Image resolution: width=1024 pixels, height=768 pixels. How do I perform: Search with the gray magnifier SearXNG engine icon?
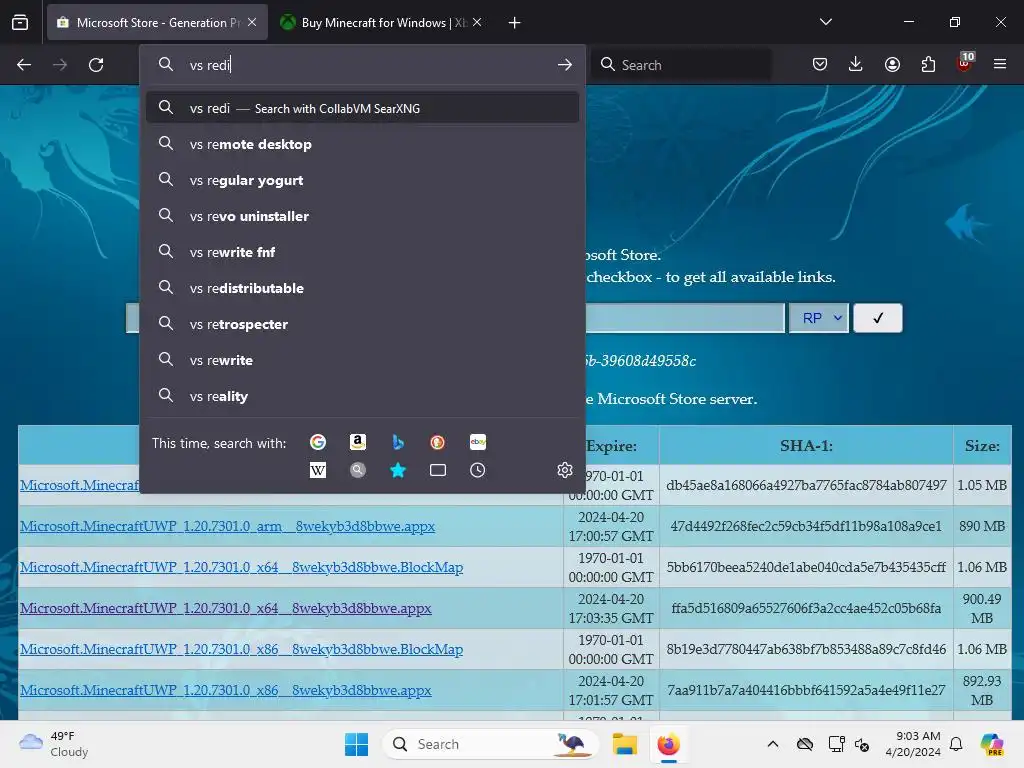tap(357, 470)
